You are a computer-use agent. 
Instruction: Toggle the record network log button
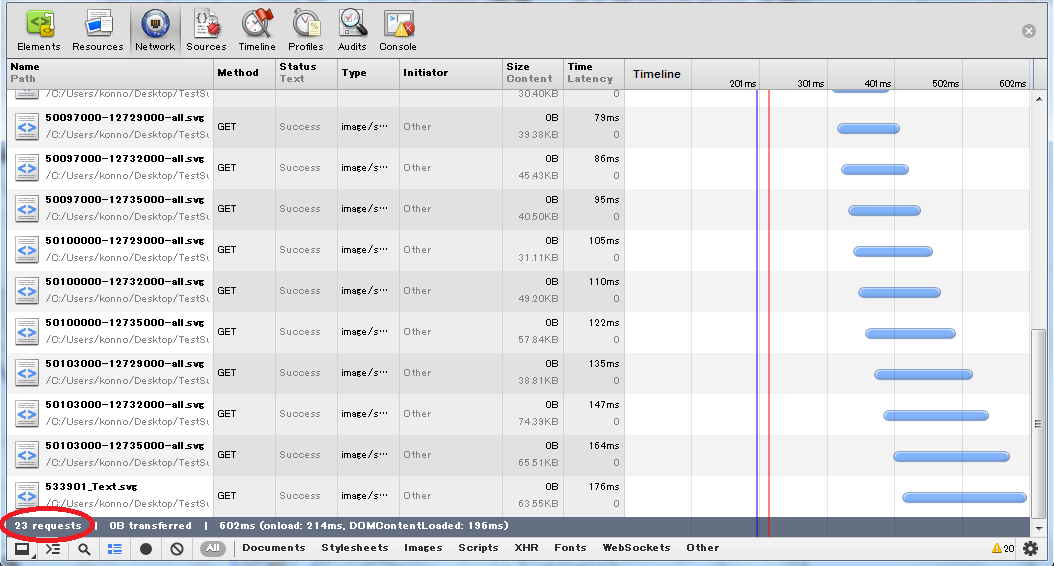tap(146, 548)
